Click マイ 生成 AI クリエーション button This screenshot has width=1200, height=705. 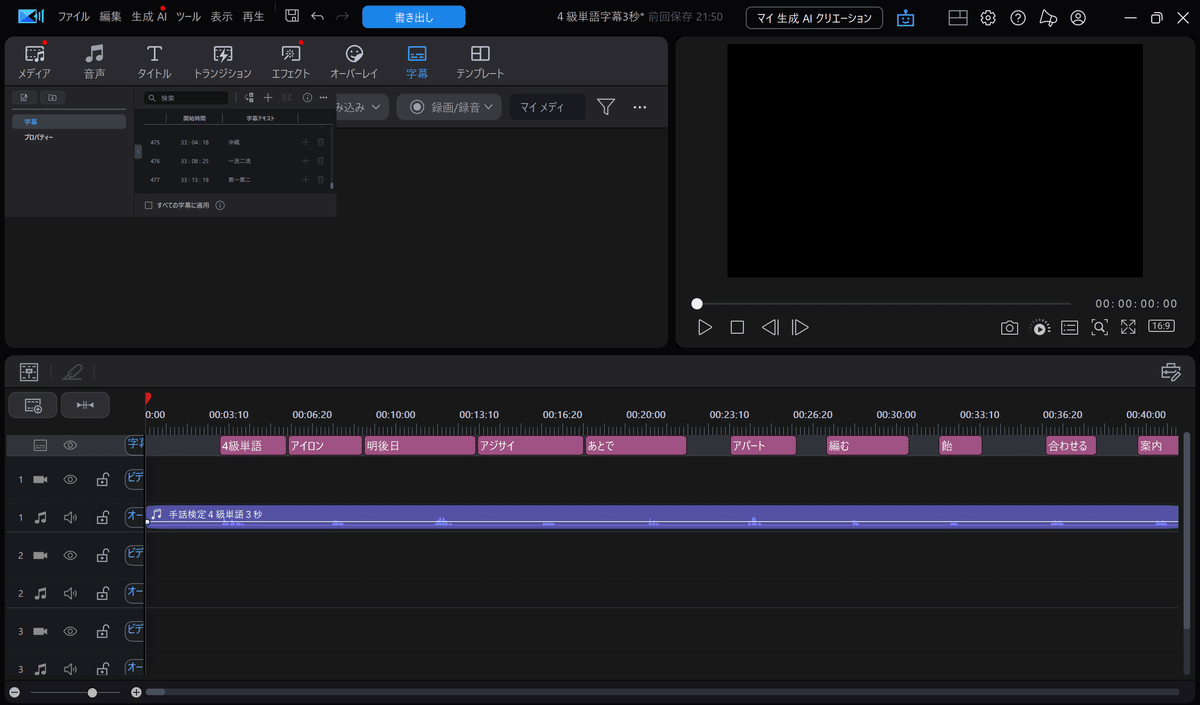[815, 17]
